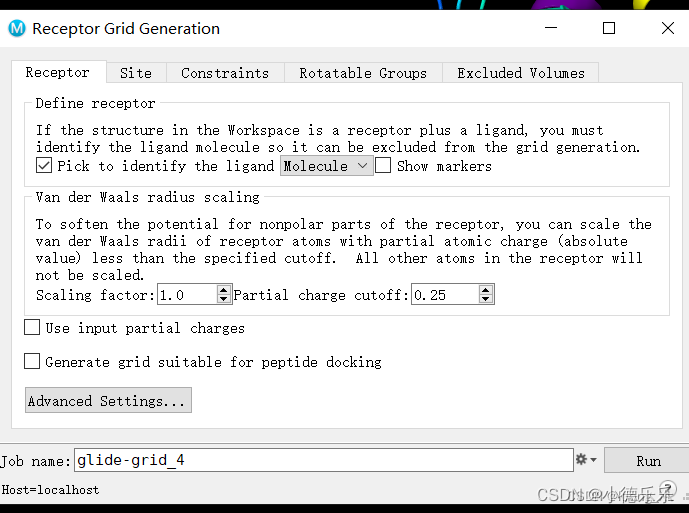Click the Maestro app icon in title bar
This screenshot has height=513, width=689.
pyautogui.click(x=17, y=29)
